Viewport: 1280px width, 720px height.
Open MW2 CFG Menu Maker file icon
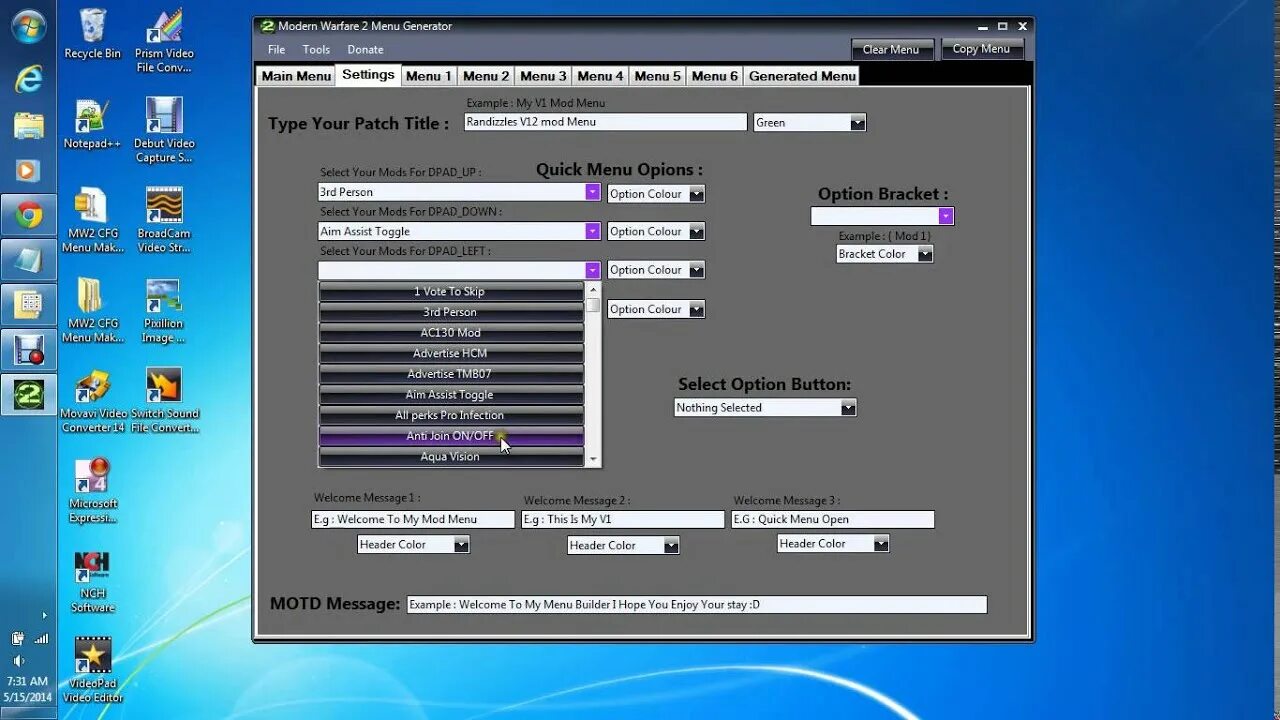92,221
